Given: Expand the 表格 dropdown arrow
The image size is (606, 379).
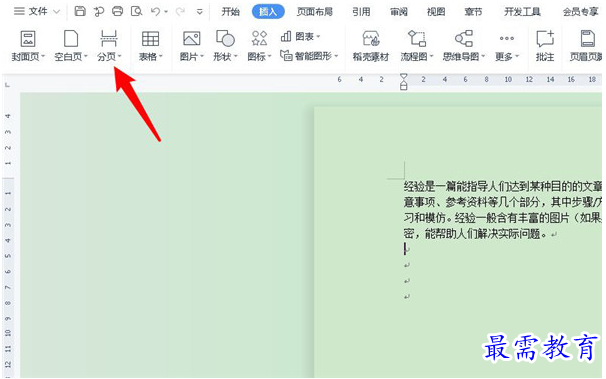Looking at the screenshot, I should [x=161, y=56].
